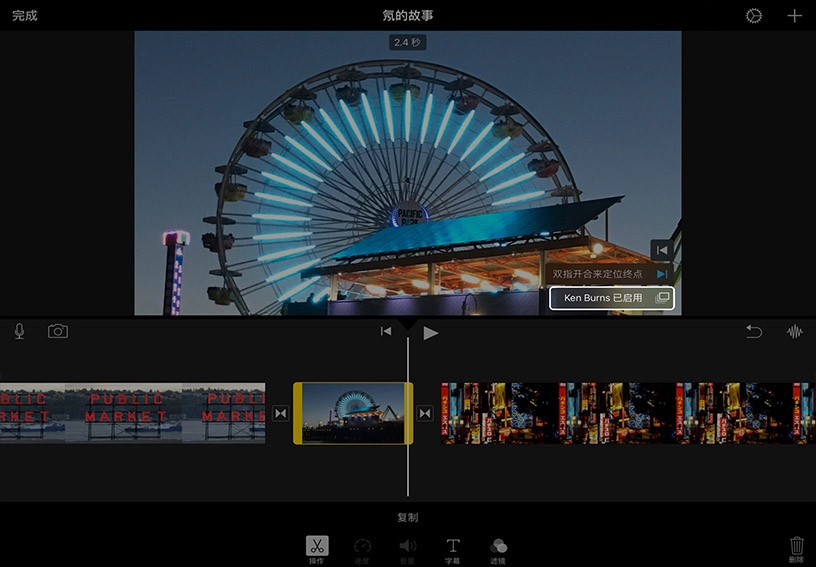Open project settings gear icon
Image resolution: width=816 pixels, height=567 pixels.
click(x=754, y=16)
